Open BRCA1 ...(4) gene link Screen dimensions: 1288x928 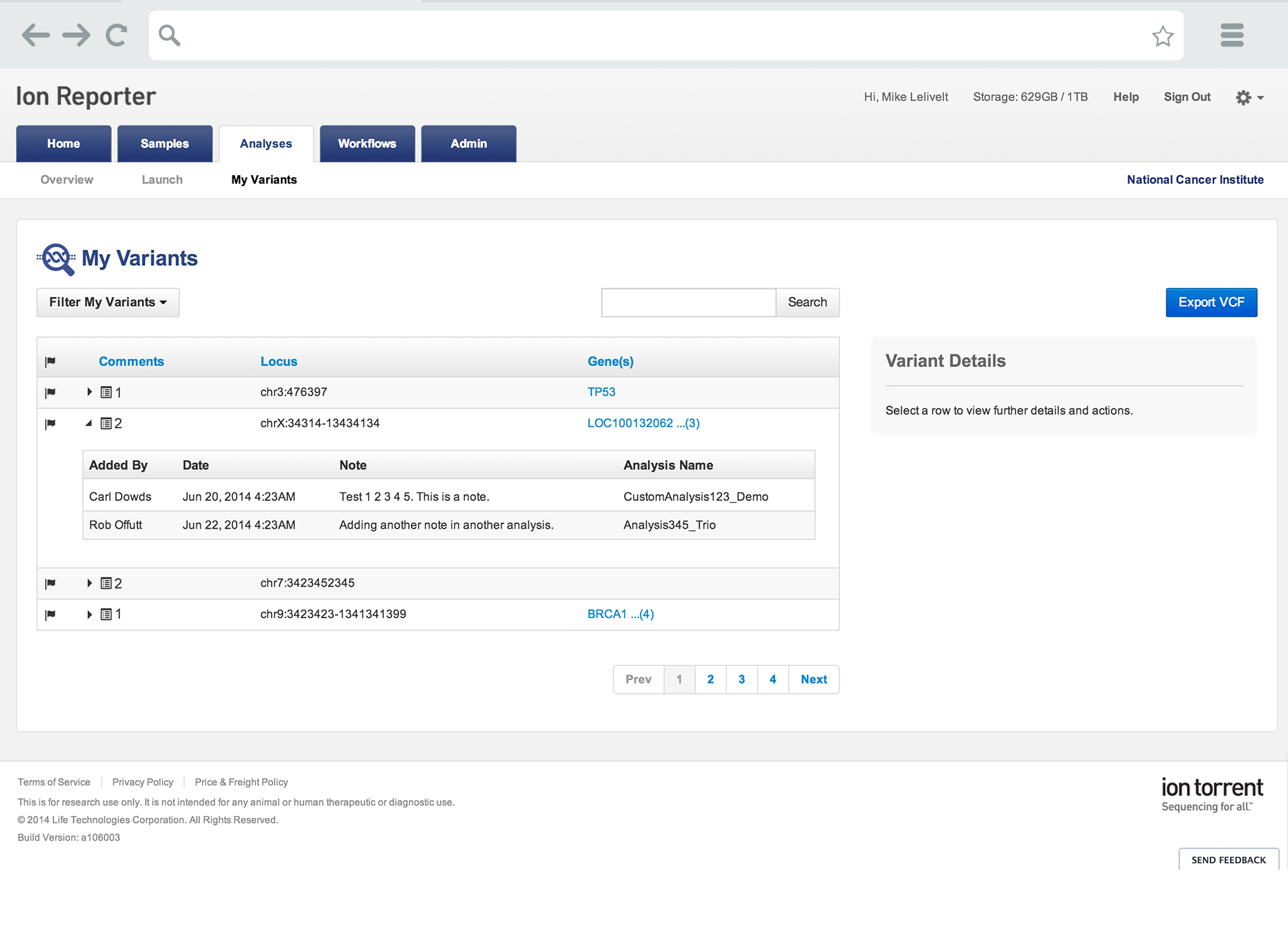click(x=620, y=614)
